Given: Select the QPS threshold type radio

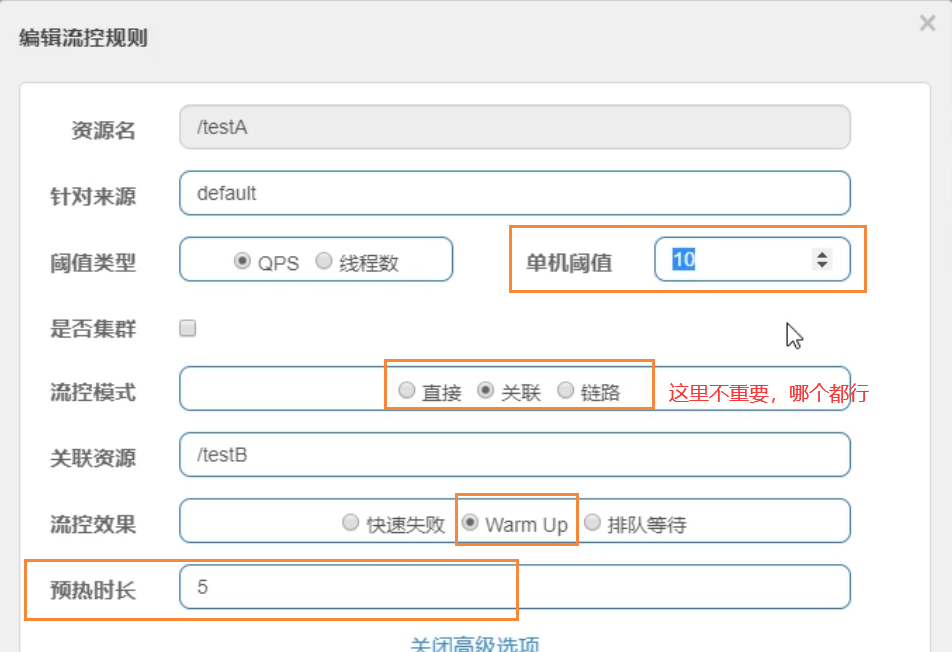Looking at the screenshot, I should pos(242,261).
